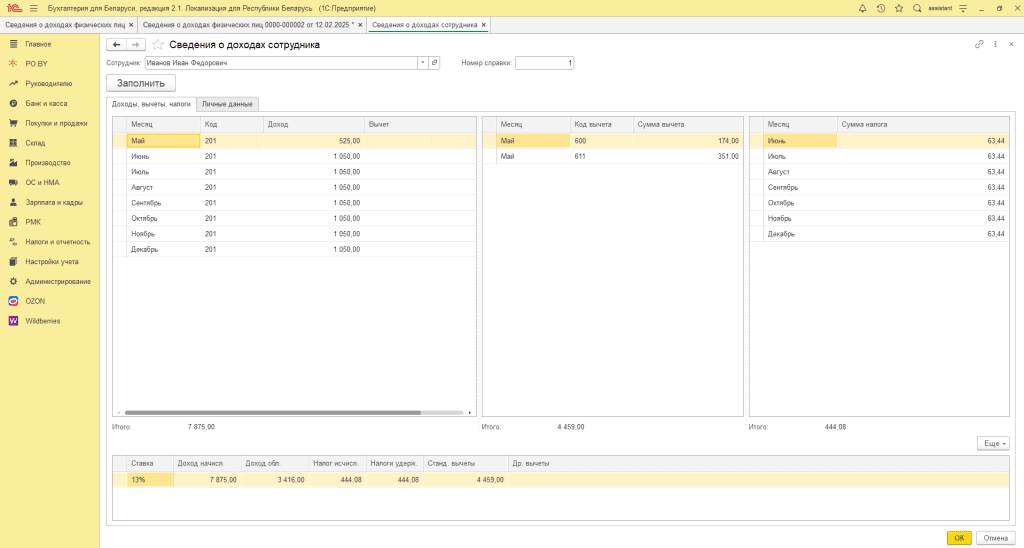Copy link to this form icon
The height and width of the screenshot is (548, 1024).
click(979, 44)
